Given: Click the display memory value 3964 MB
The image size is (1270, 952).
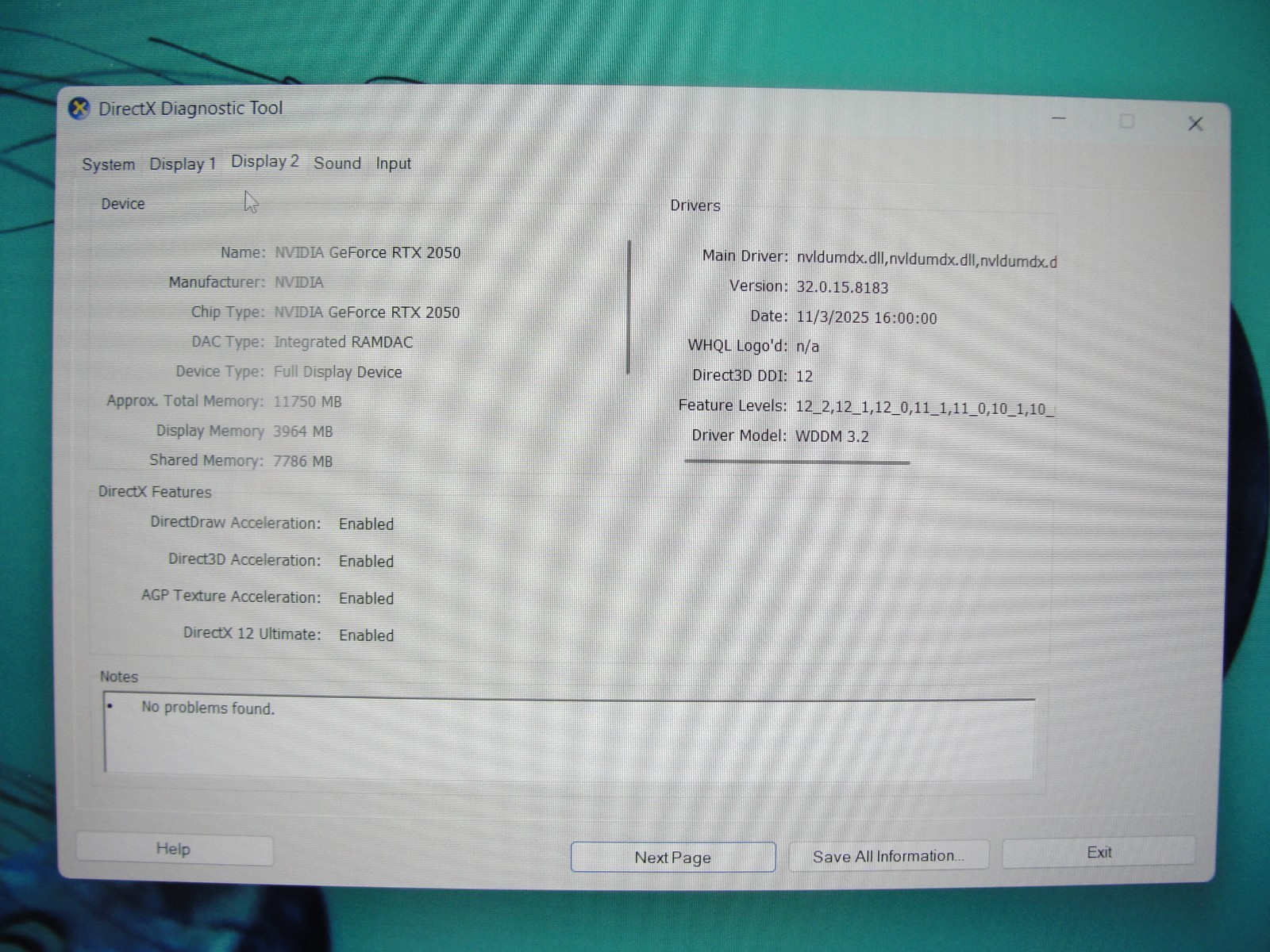Looking at the screenshot, I should coord(303,432).
